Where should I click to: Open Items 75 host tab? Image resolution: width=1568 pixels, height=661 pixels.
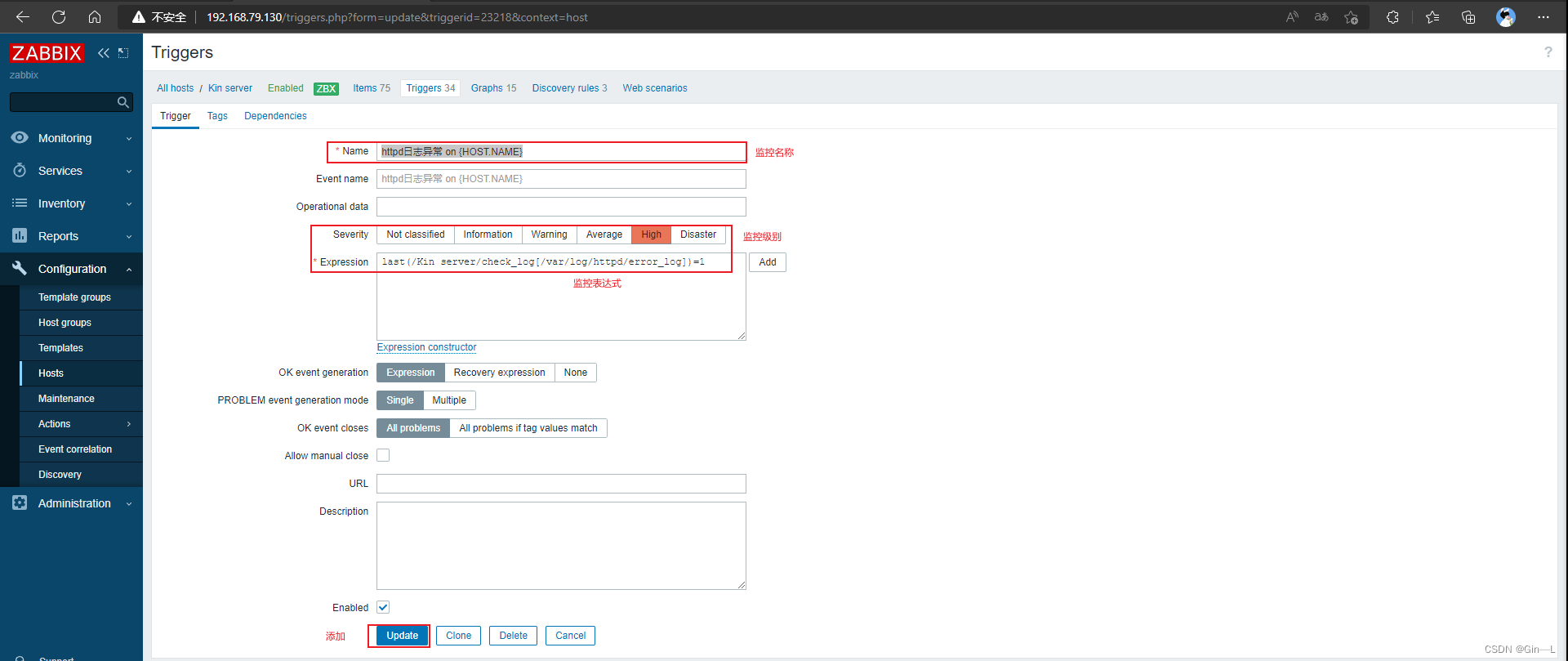click(372, 88)
